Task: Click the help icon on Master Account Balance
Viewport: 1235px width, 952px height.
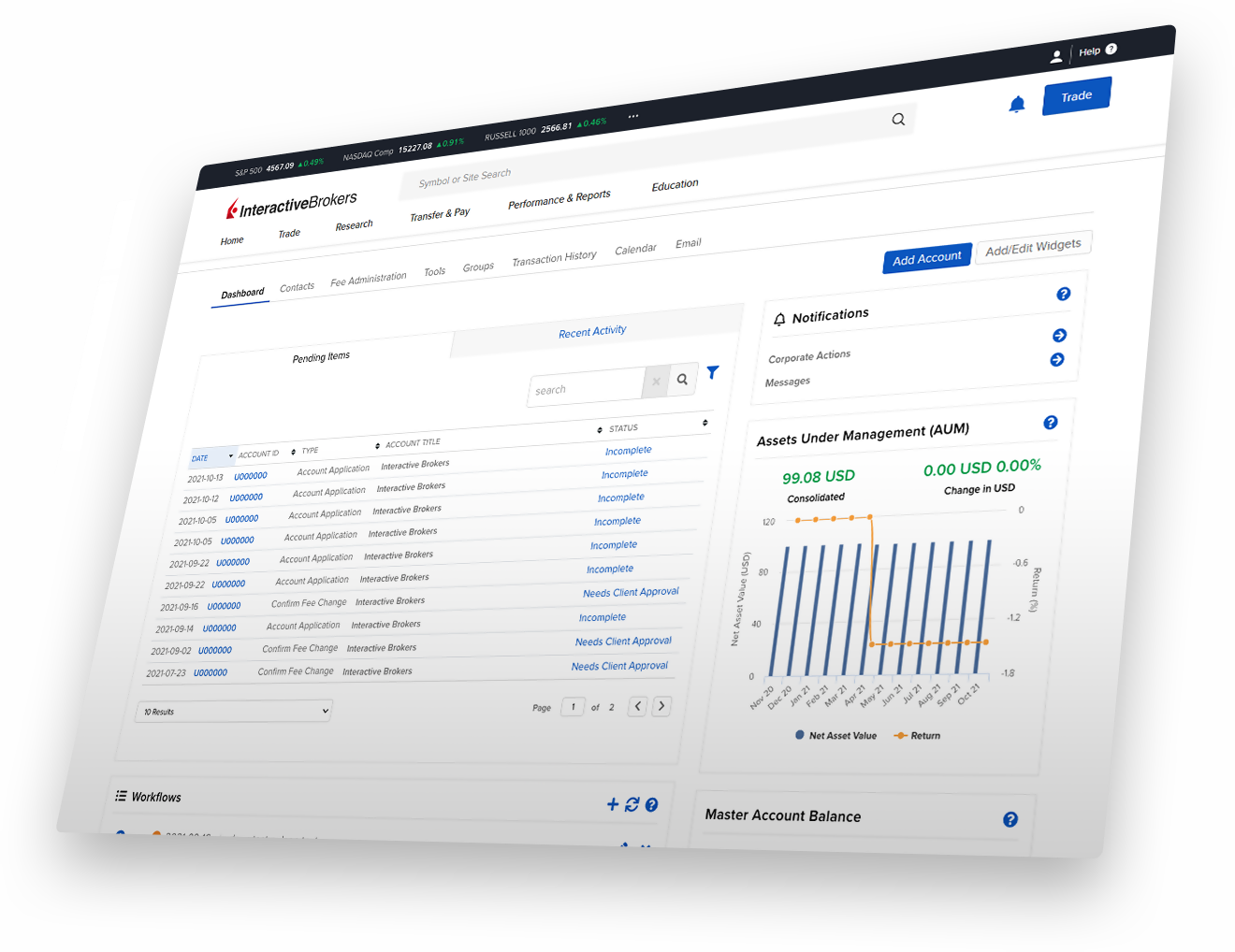Action: [x=1010, y=819]
